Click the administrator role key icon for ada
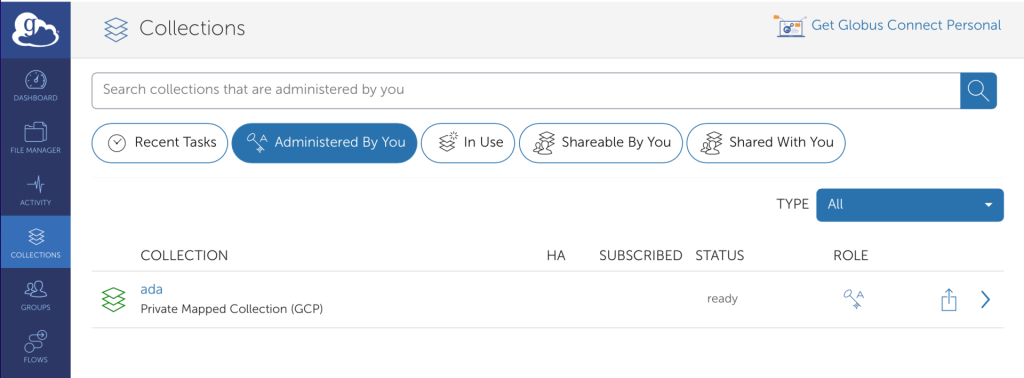The width and height of the screenshot is (1024, 378). point(854,299)
